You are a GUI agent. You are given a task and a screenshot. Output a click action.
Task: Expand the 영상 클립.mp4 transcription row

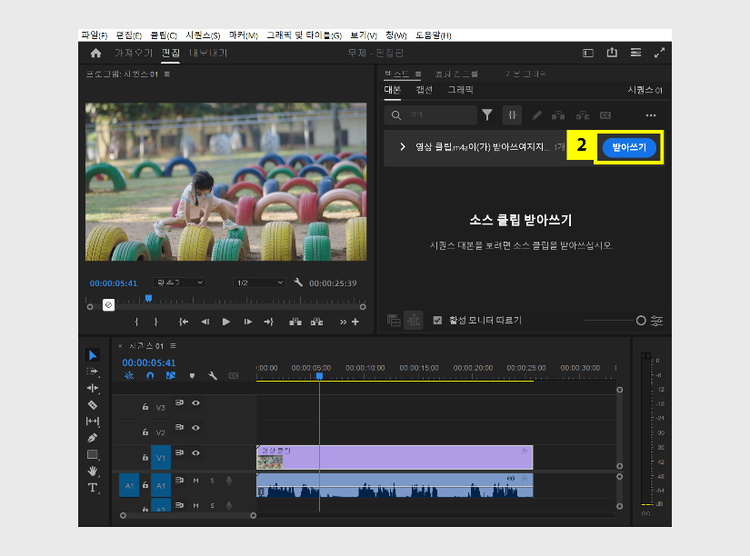[402, 147]
